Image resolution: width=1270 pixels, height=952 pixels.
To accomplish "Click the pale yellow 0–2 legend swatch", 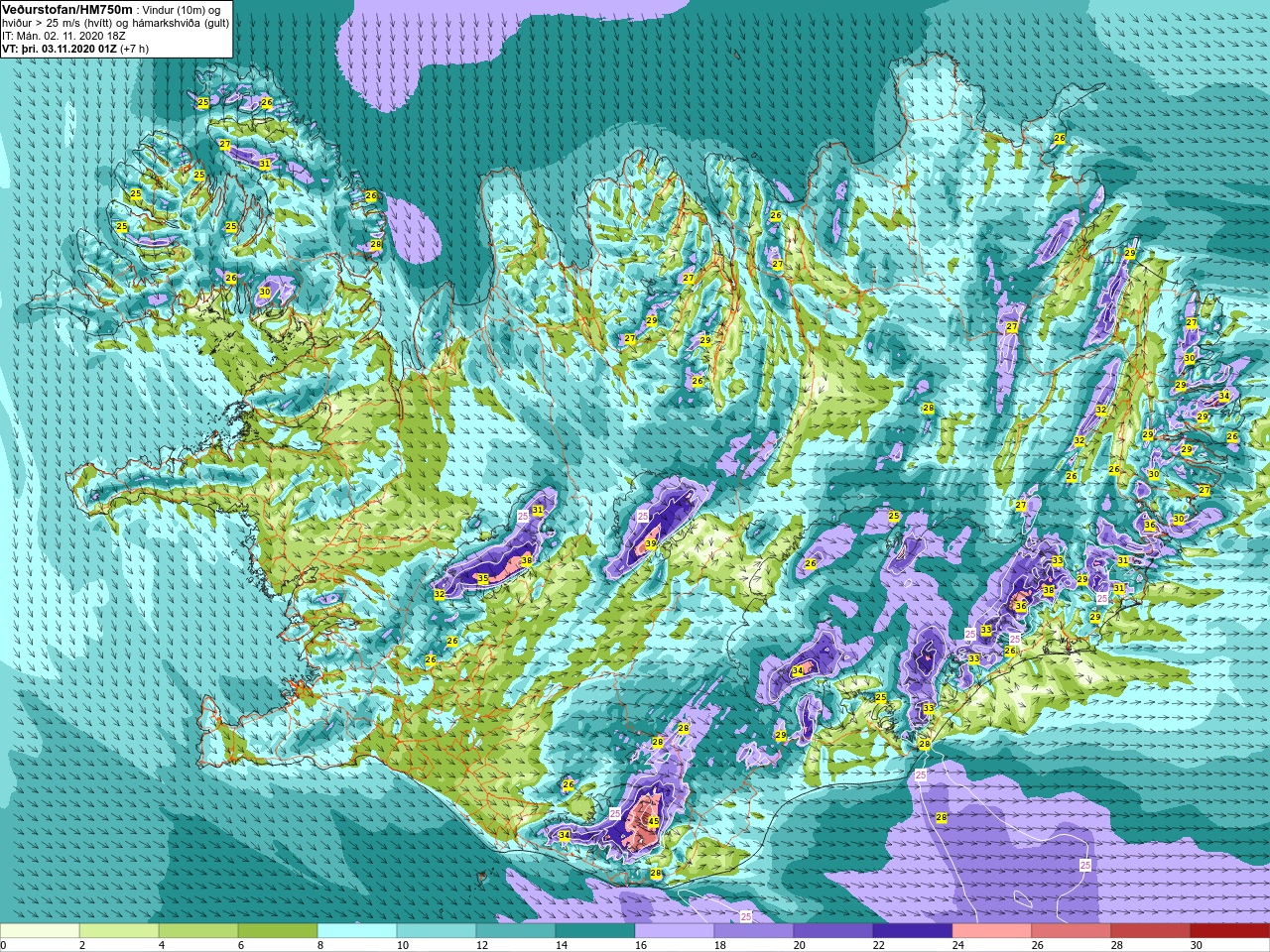I will click(x=40, y=931).
